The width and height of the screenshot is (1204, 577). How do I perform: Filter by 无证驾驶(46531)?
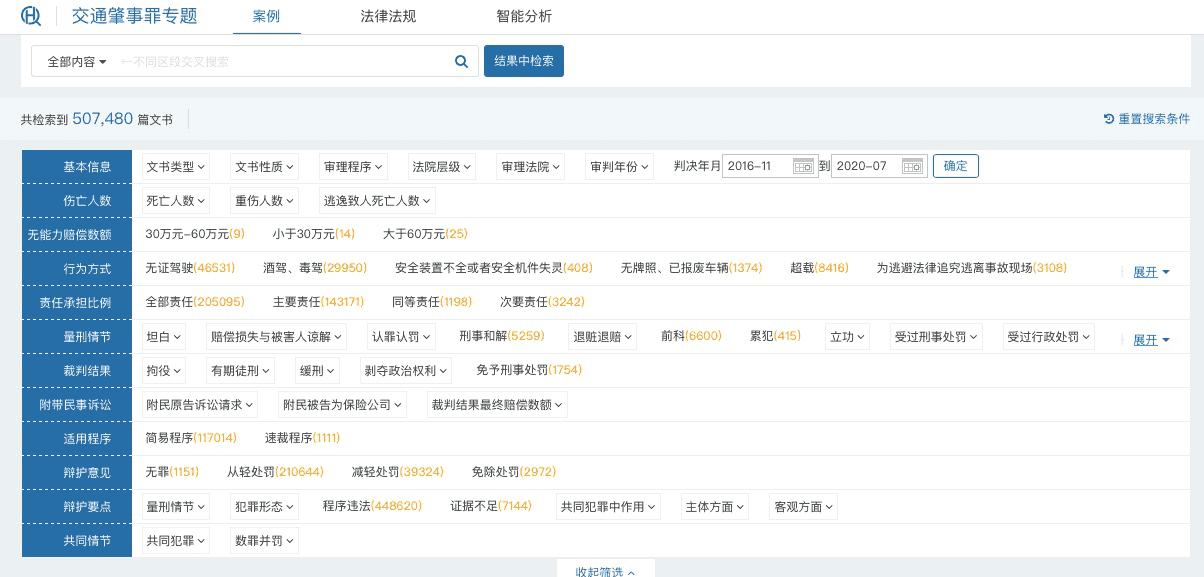click(190, 268)
